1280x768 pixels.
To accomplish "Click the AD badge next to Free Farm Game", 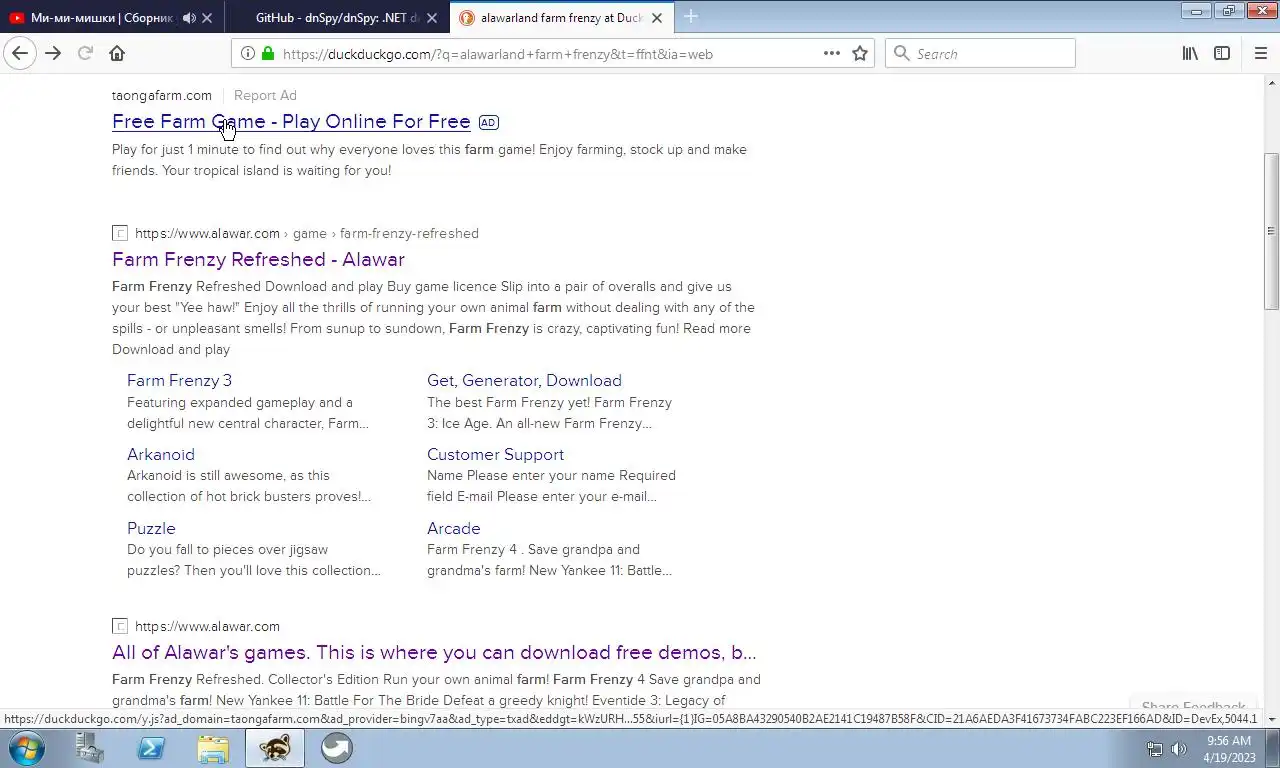I will [x=488, y=122].
